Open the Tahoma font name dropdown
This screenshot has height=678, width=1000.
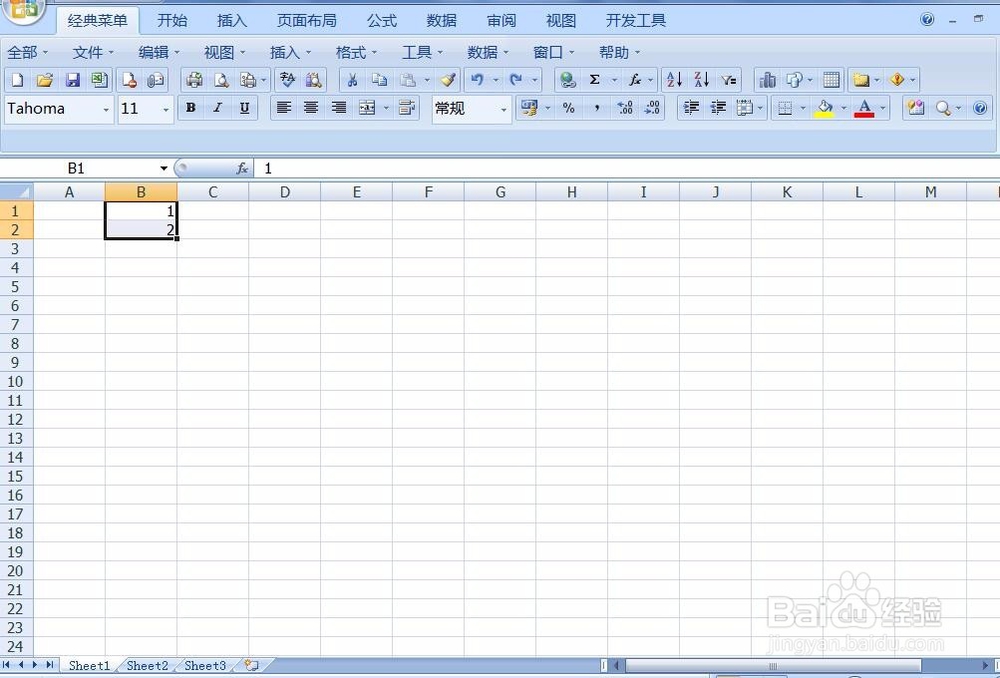tap(106, 110)
